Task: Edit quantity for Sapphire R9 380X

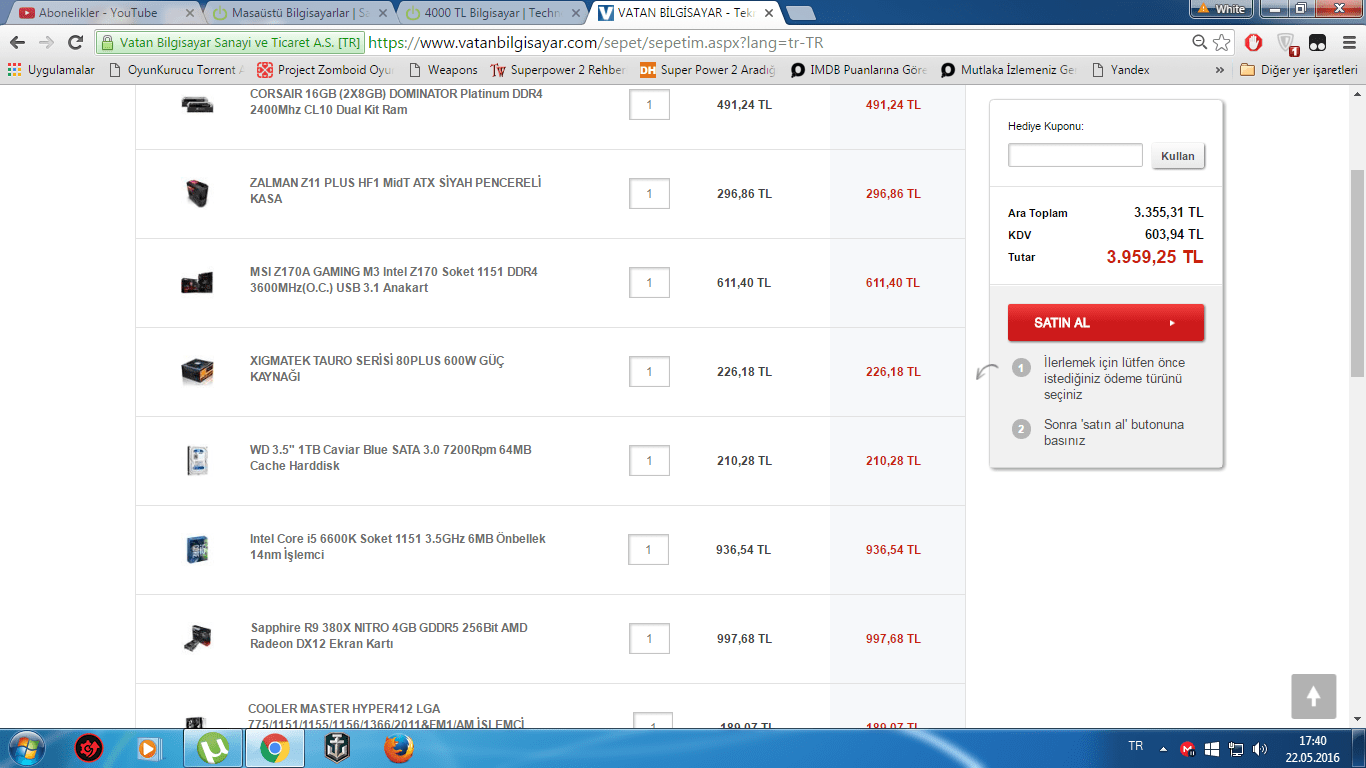Action: pos(649,639)
